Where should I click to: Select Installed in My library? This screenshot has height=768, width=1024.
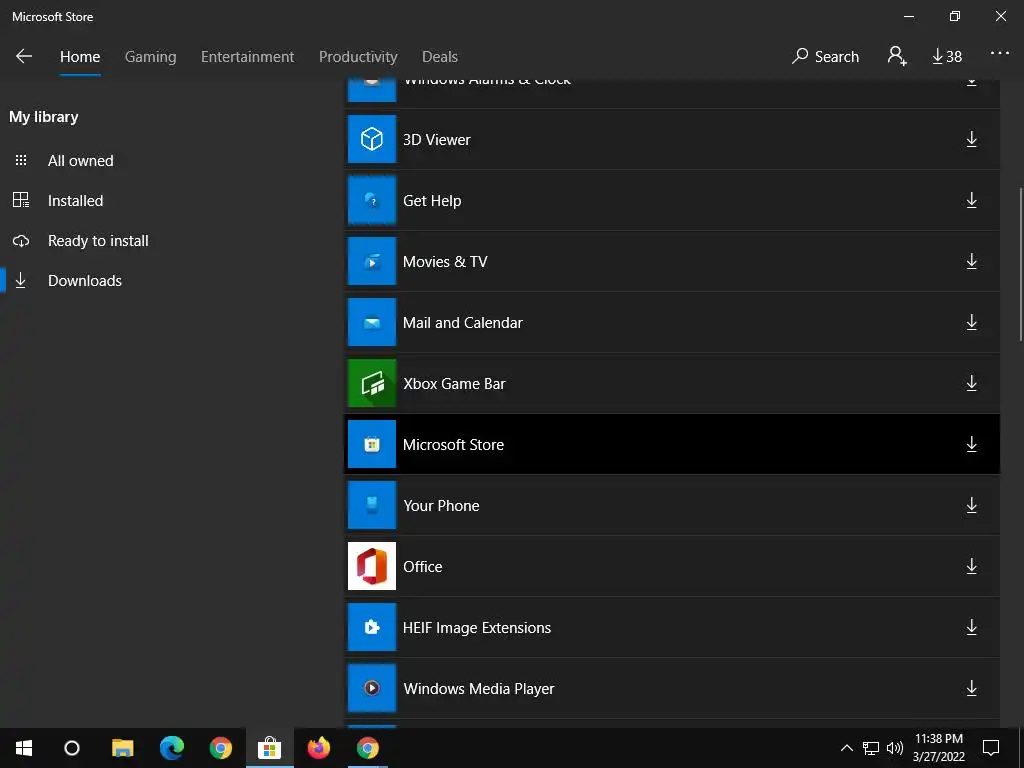coord(75,200)
